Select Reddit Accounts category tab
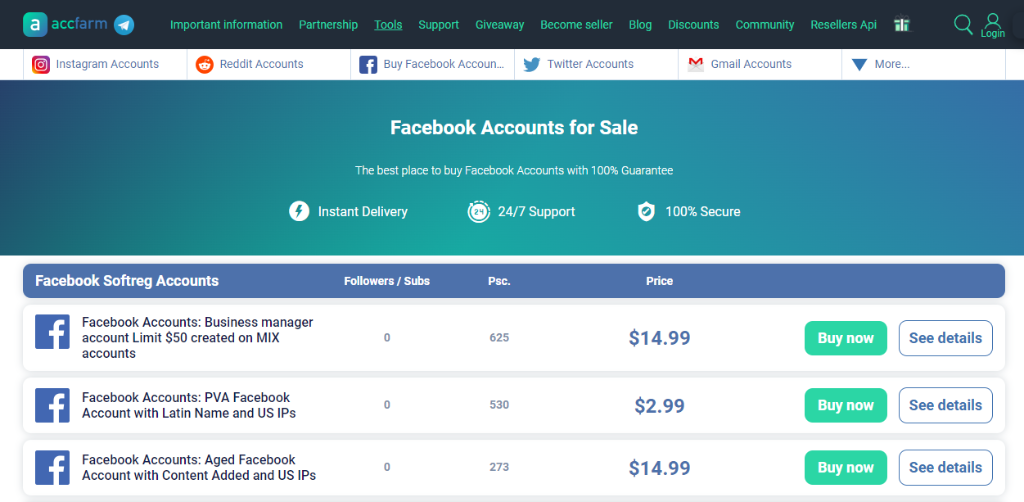Screen dimensions: 1024x502 coord(269,65)
